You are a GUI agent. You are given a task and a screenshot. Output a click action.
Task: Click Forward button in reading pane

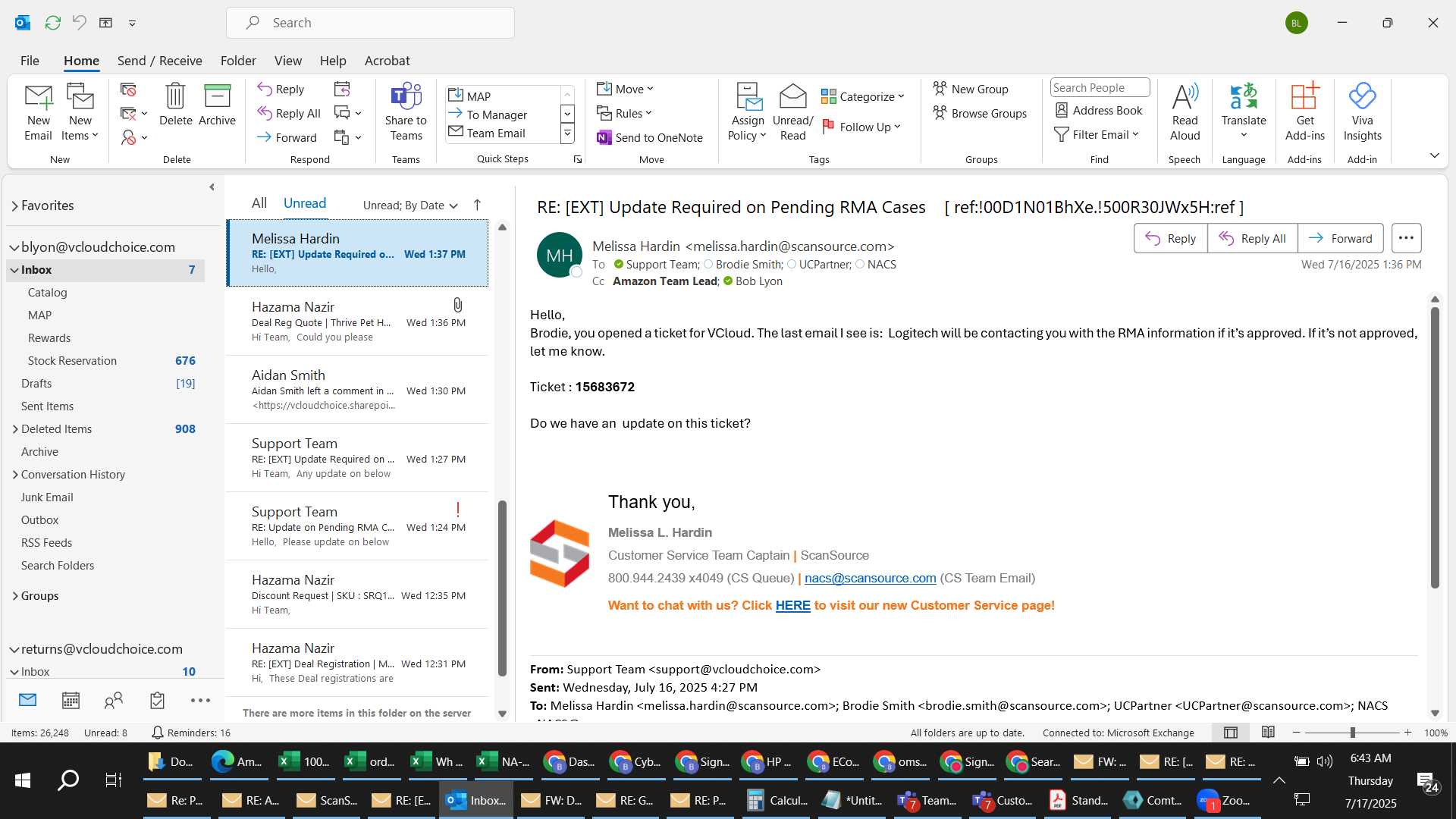tap(1340, 238)
